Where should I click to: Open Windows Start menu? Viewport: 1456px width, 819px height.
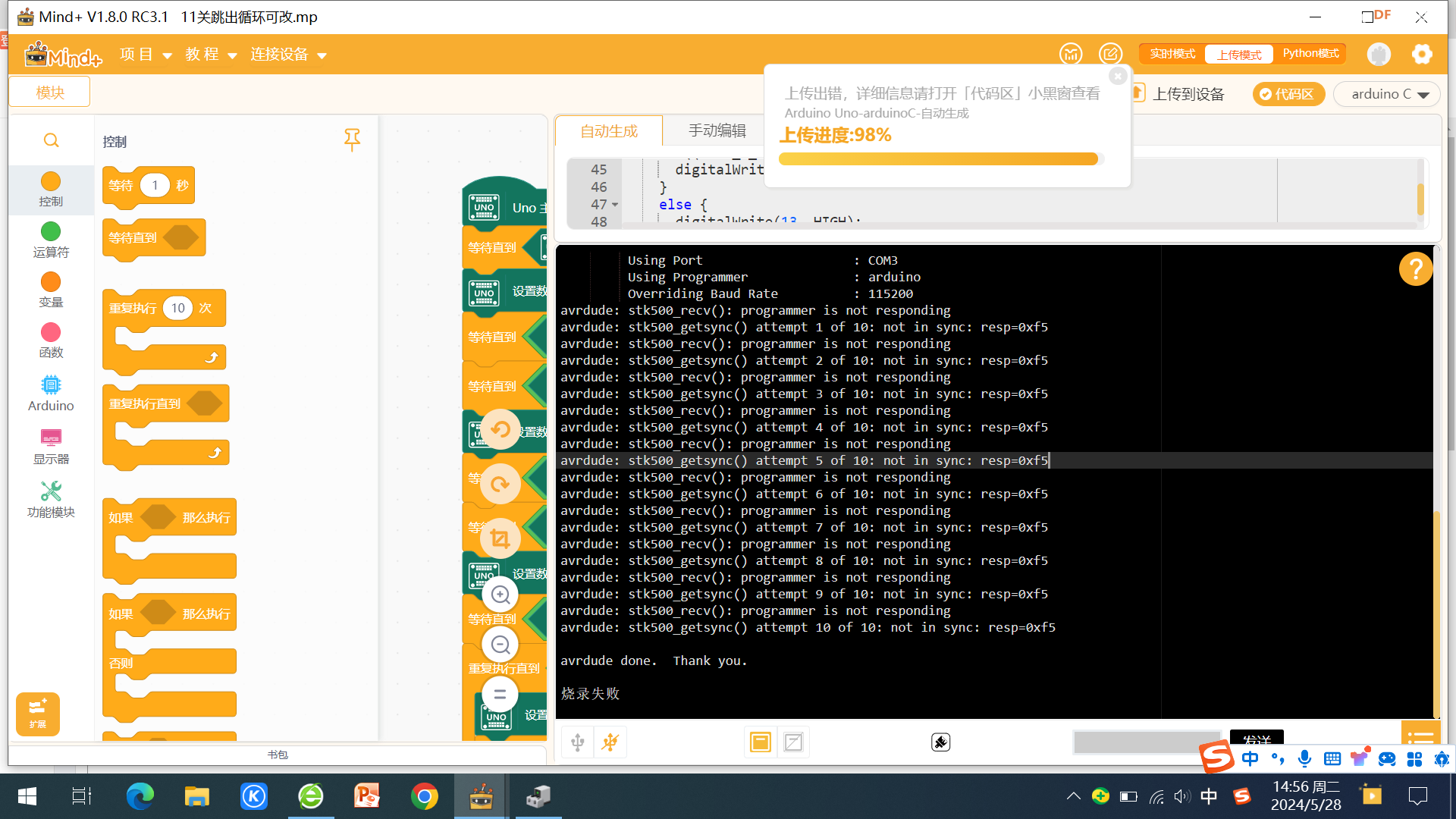[x=27, y=796]
